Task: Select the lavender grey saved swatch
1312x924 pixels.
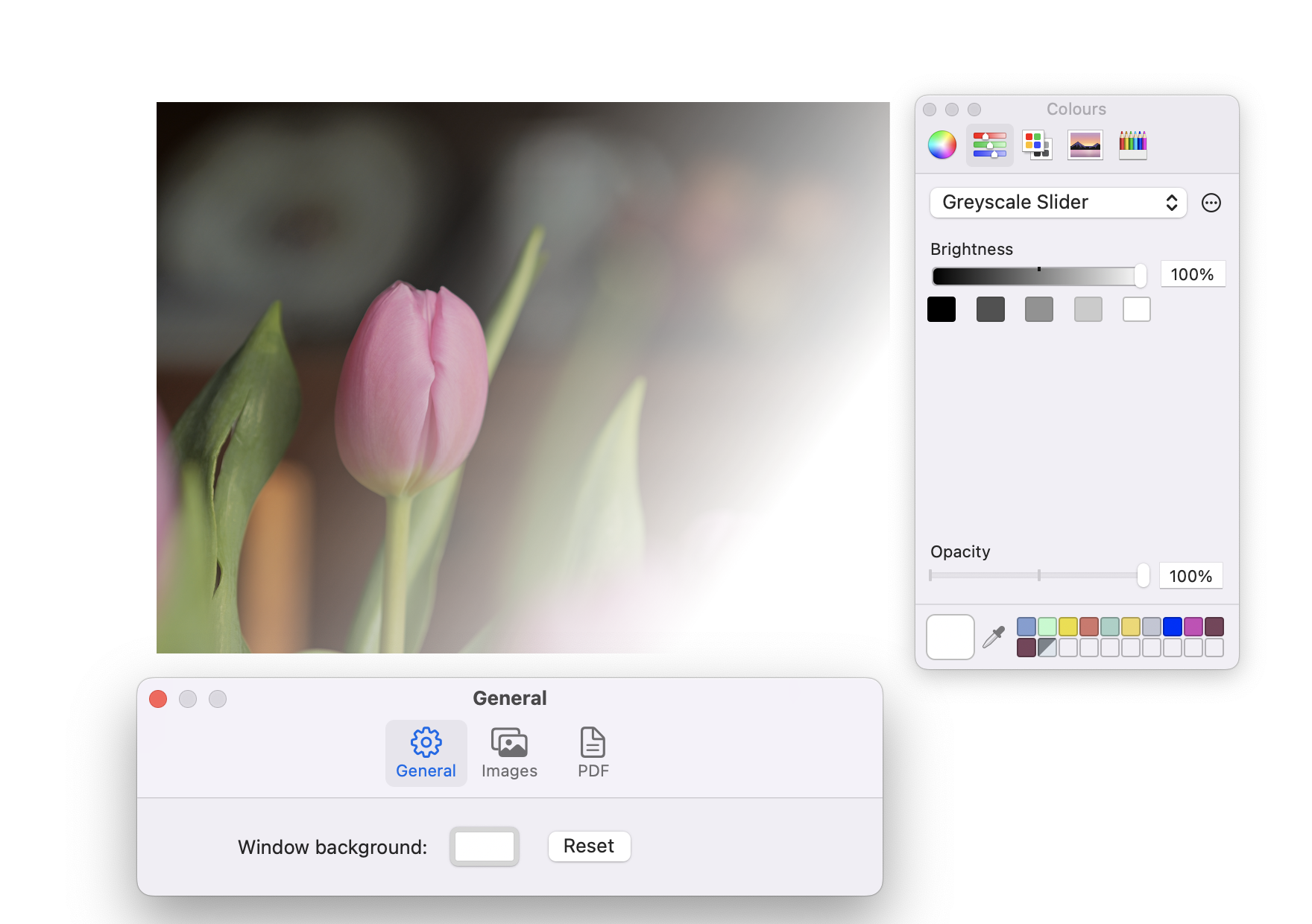Action: click(x=1152, y=627)
